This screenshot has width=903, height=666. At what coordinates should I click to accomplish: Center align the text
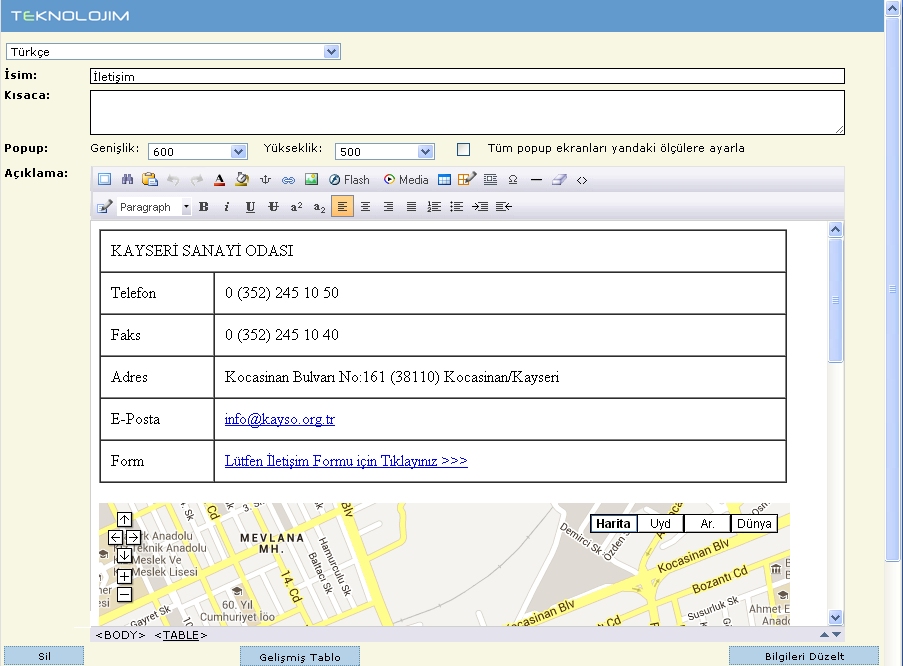click(x=365, y=207)
